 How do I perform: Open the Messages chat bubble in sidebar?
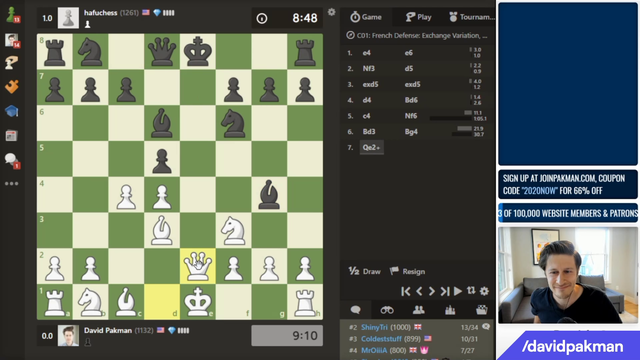click(11, 160)
